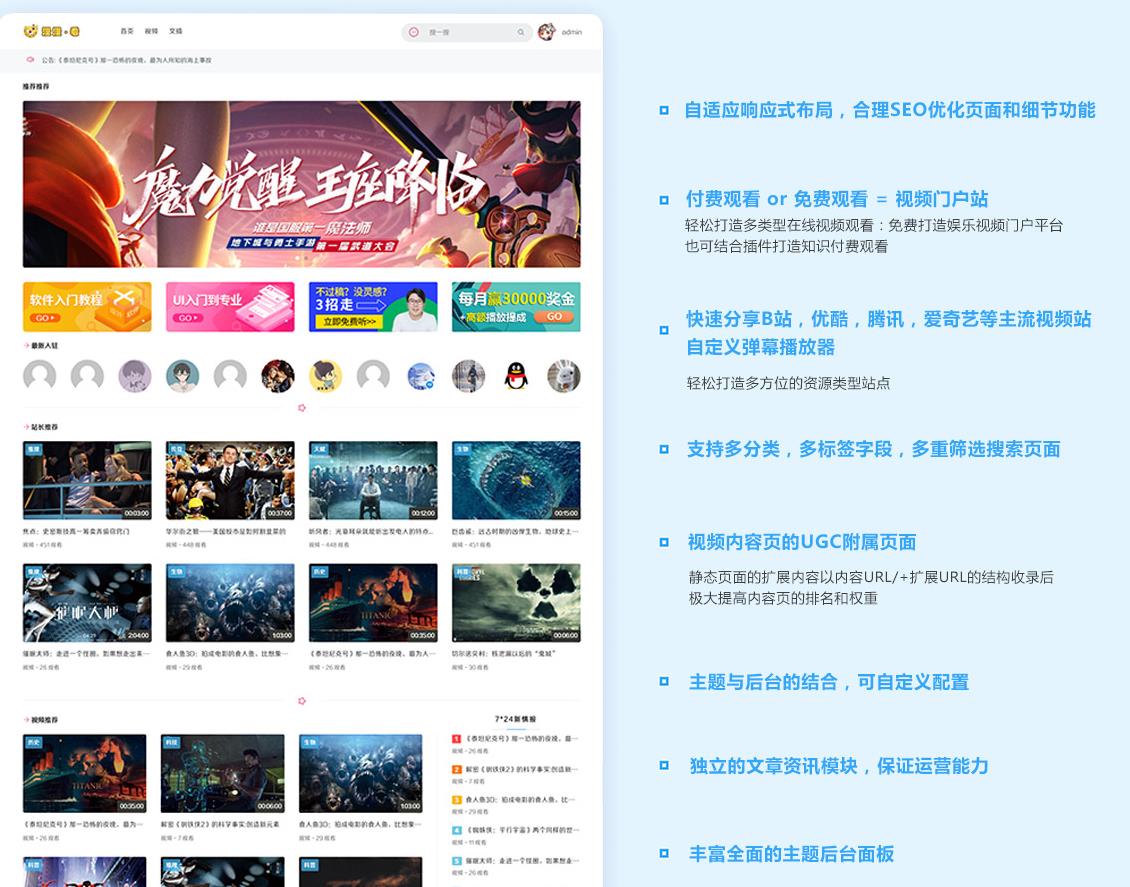Click the search magnifier icon
Viewport: 1130px width, 887px height.
coord(520,32)
